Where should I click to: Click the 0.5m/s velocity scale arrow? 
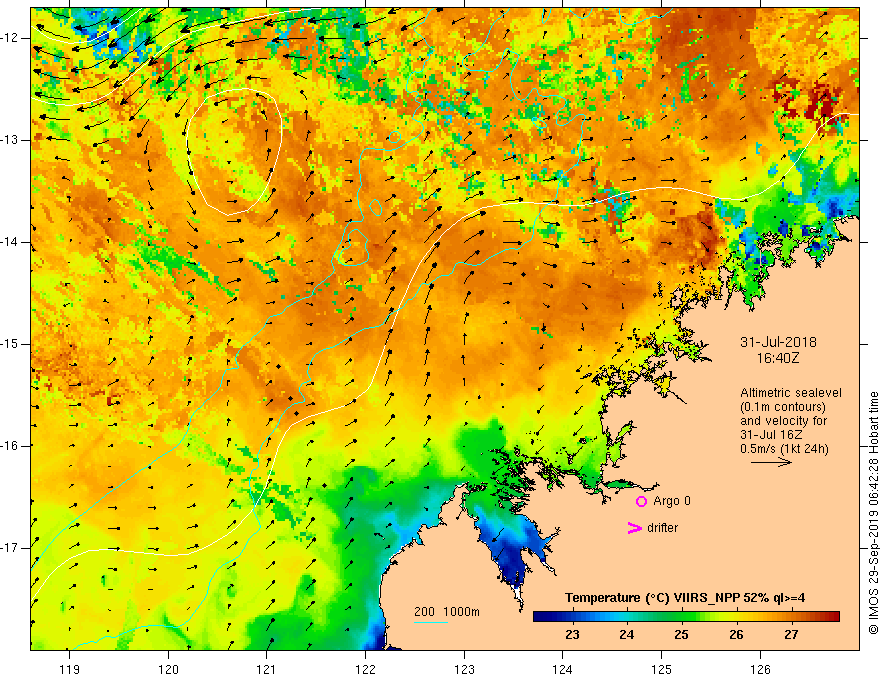(771, 462)
